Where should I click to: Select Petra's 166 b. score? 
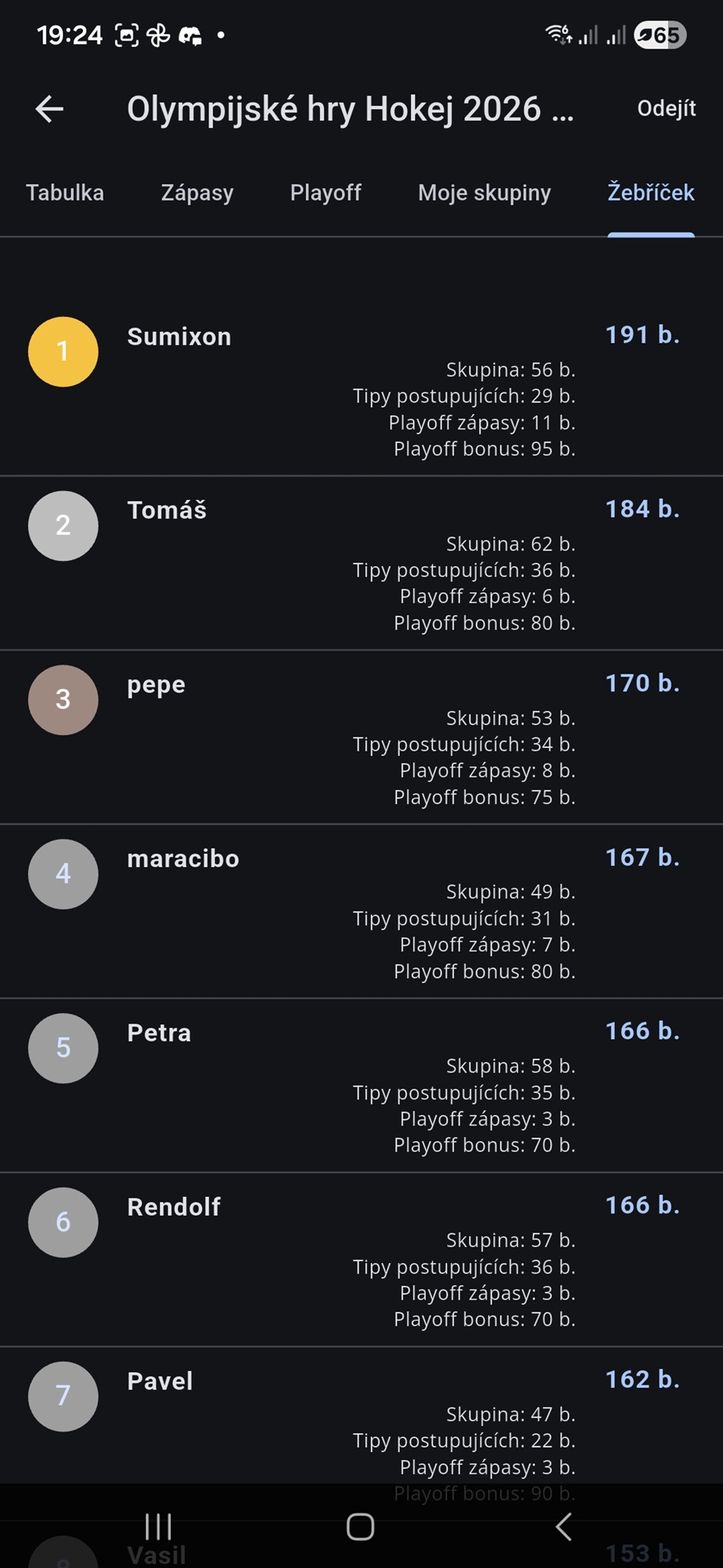point(642,1031)
